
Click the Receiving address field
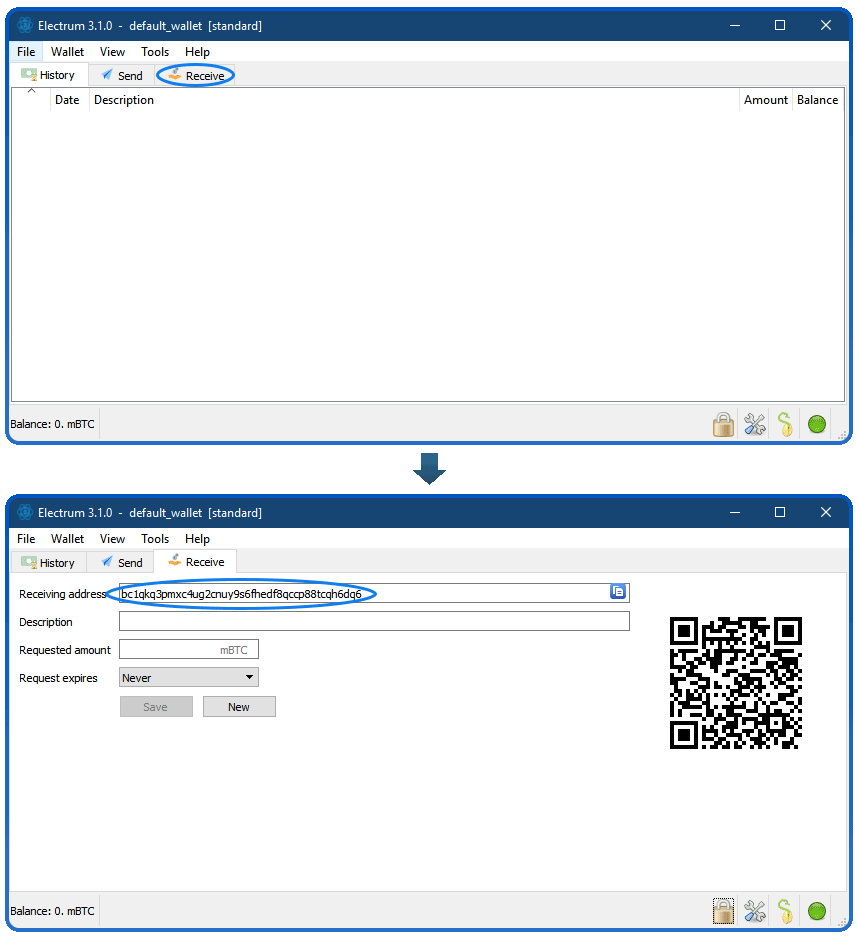point(374,593)
